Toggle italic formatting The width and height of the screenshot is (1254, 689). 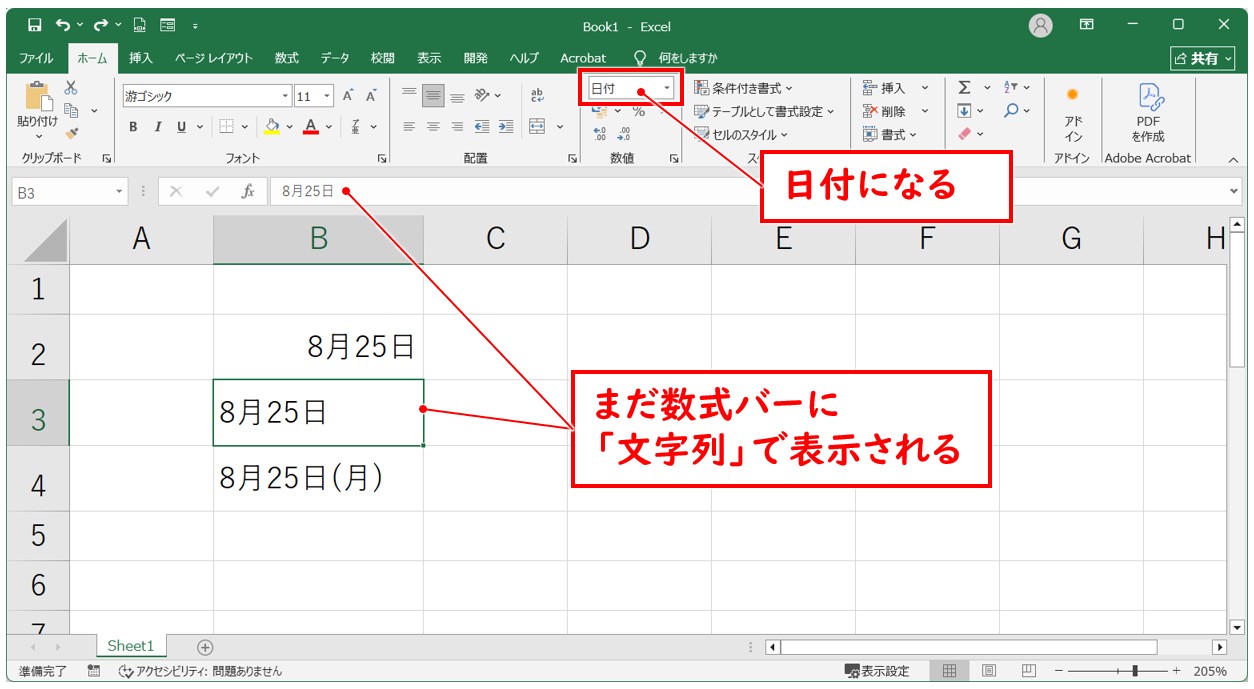pyautogui.click(x=157, y=127)
